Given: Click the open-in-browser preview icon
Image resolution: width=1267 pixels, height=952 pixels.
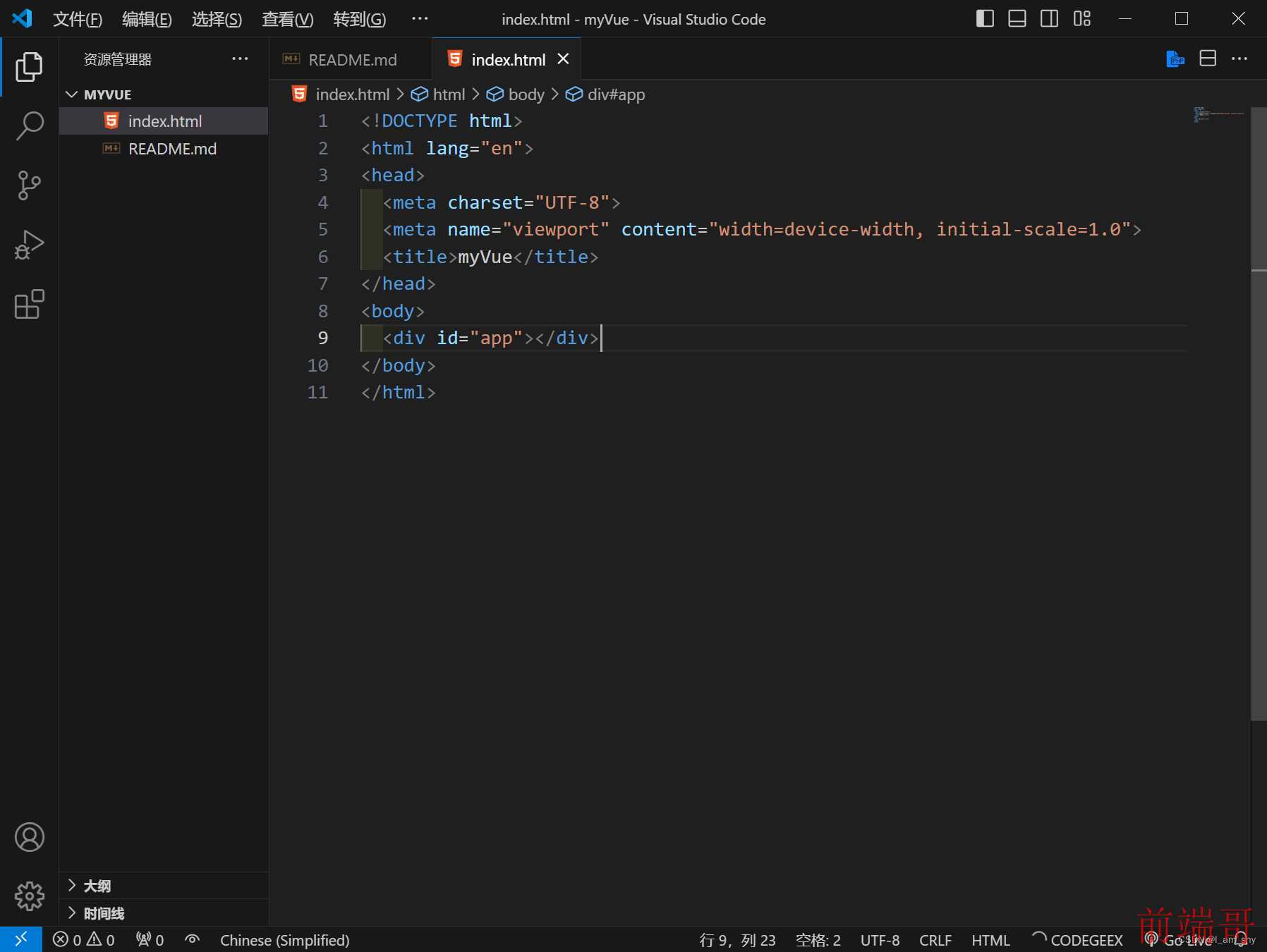Looking at the screenshot, I should point(1175,59).
